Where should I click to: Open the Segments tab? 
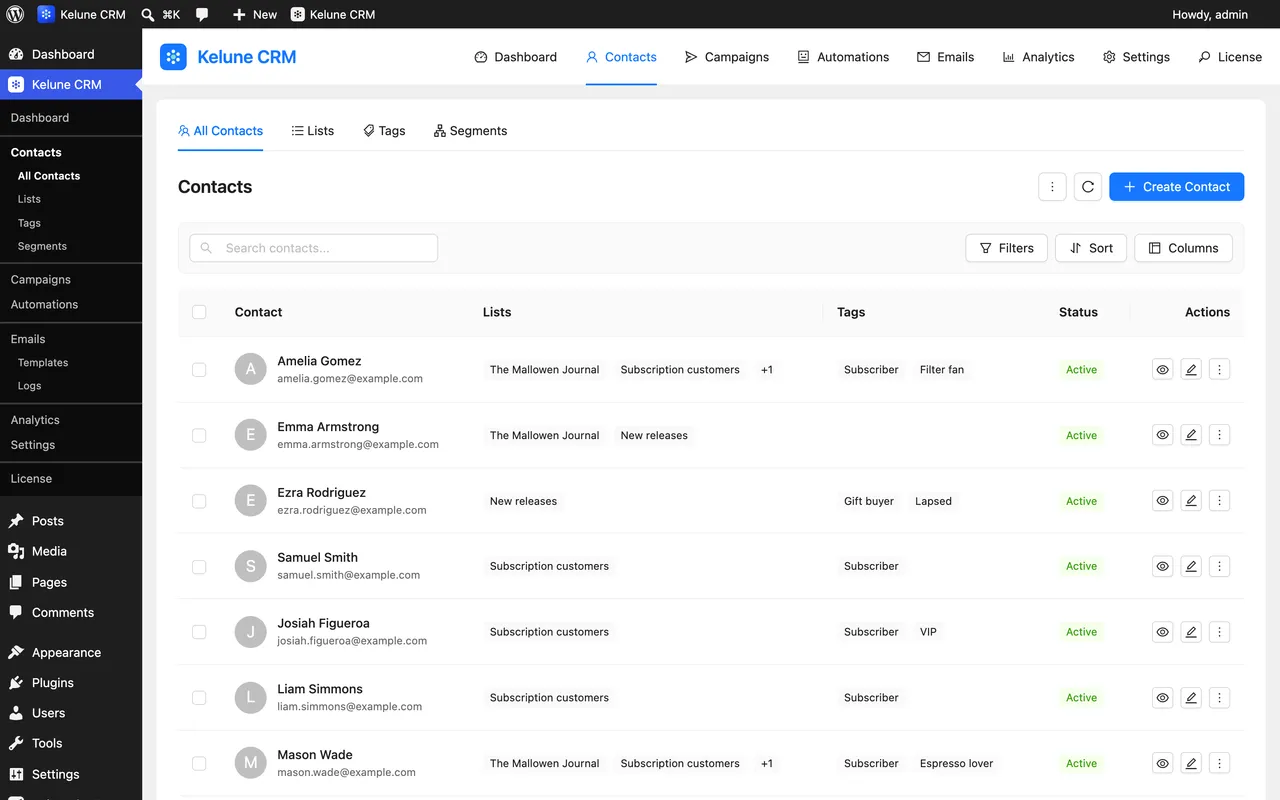470,131
